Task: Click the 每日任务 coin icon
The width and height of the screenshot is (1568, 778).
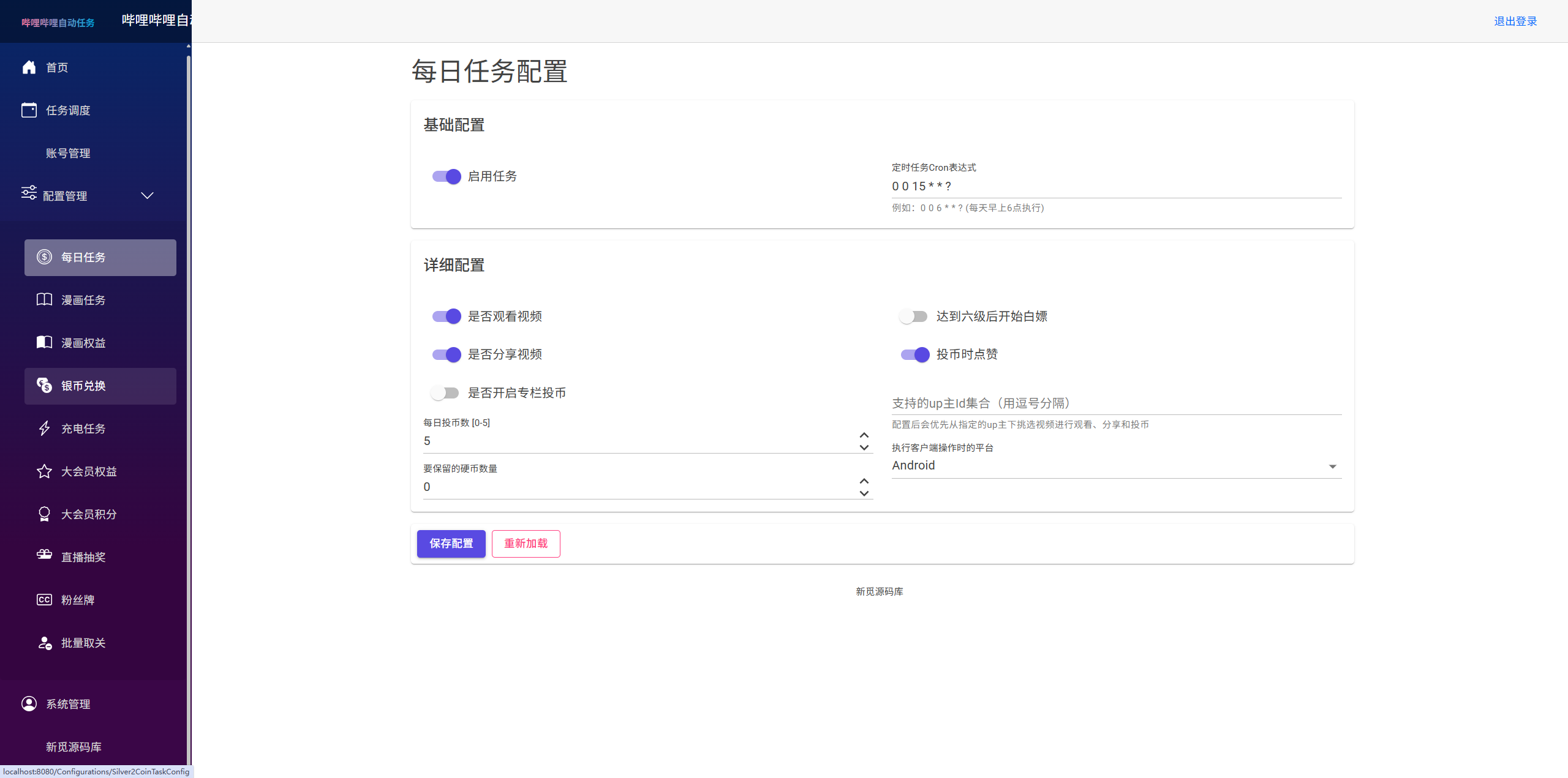Action: tap(43, 257)
